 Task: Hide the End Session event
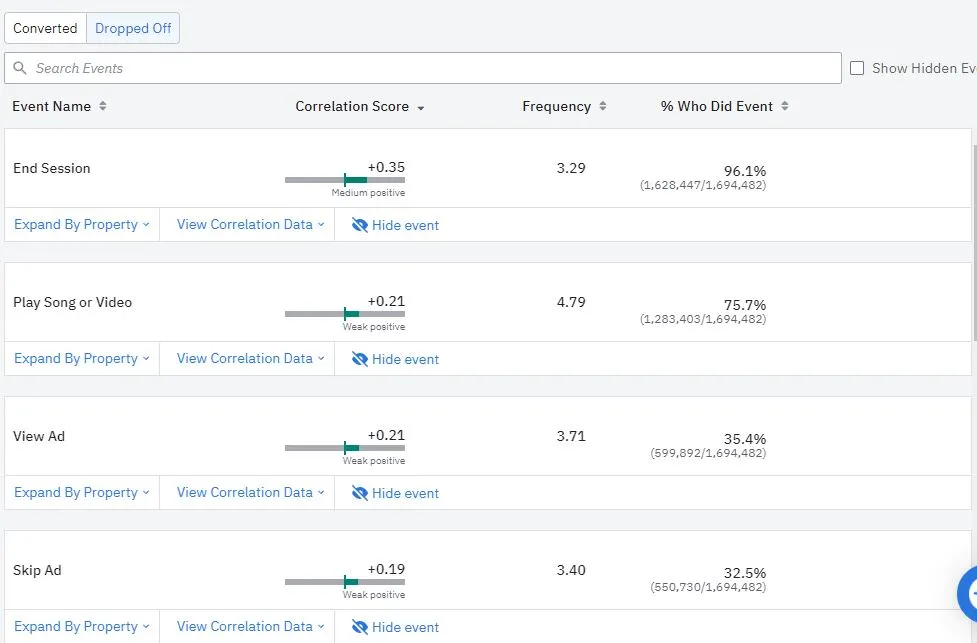[x=395, y=225]
